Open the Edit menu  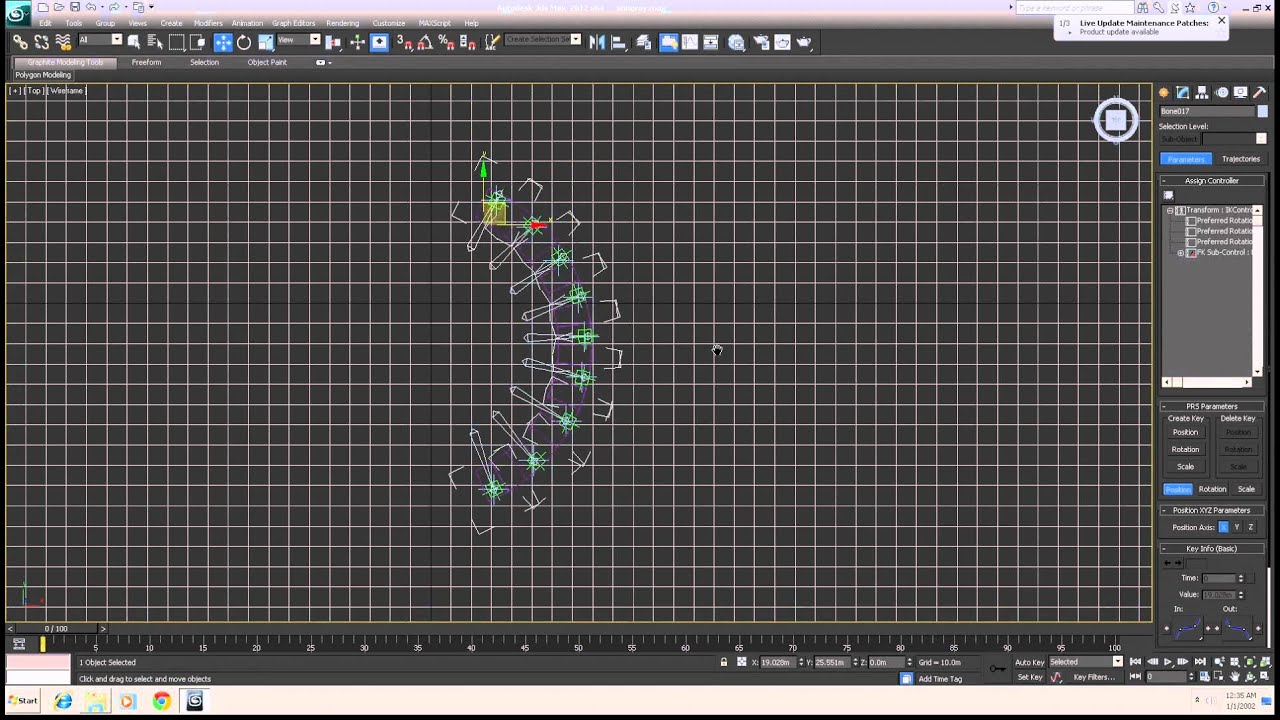[45, 23]
